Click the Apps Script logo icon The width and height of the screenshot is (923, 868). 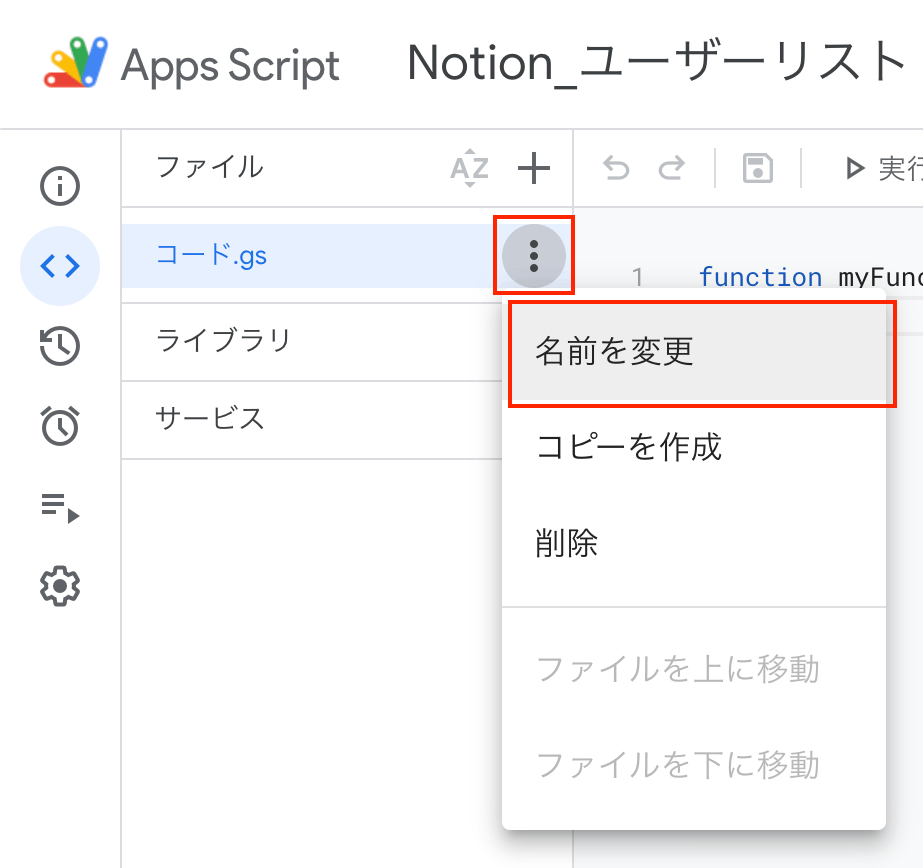(x=76, y=62)
